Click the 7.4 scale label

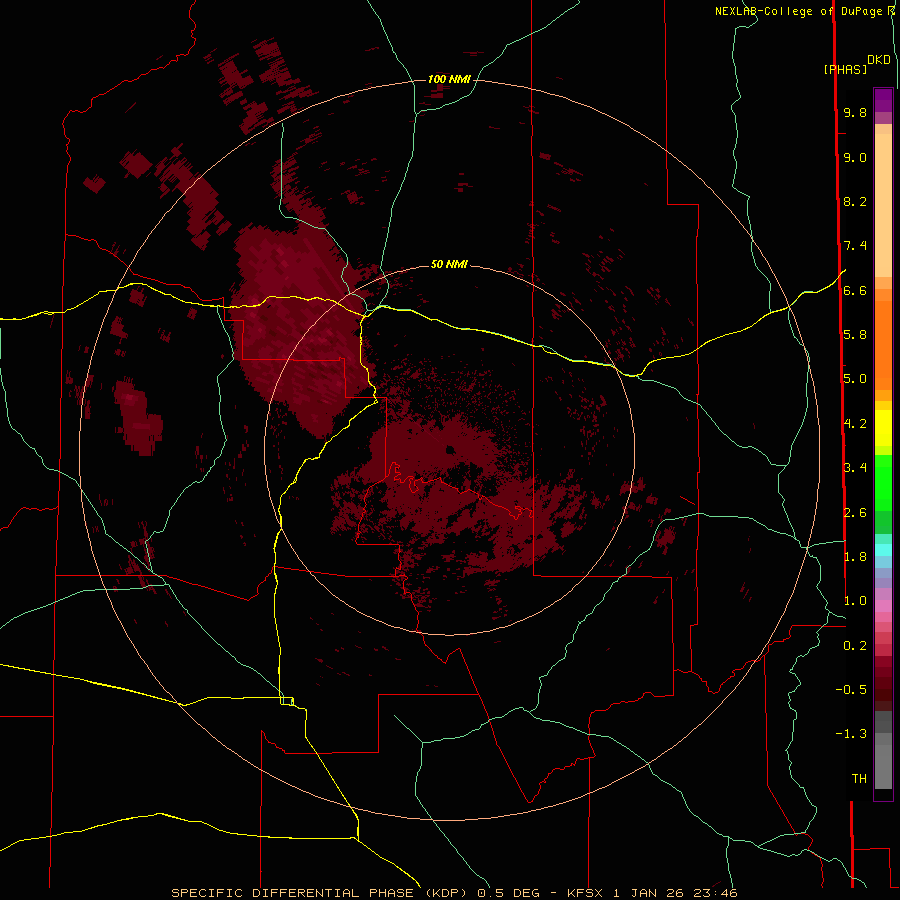point(855,246)
